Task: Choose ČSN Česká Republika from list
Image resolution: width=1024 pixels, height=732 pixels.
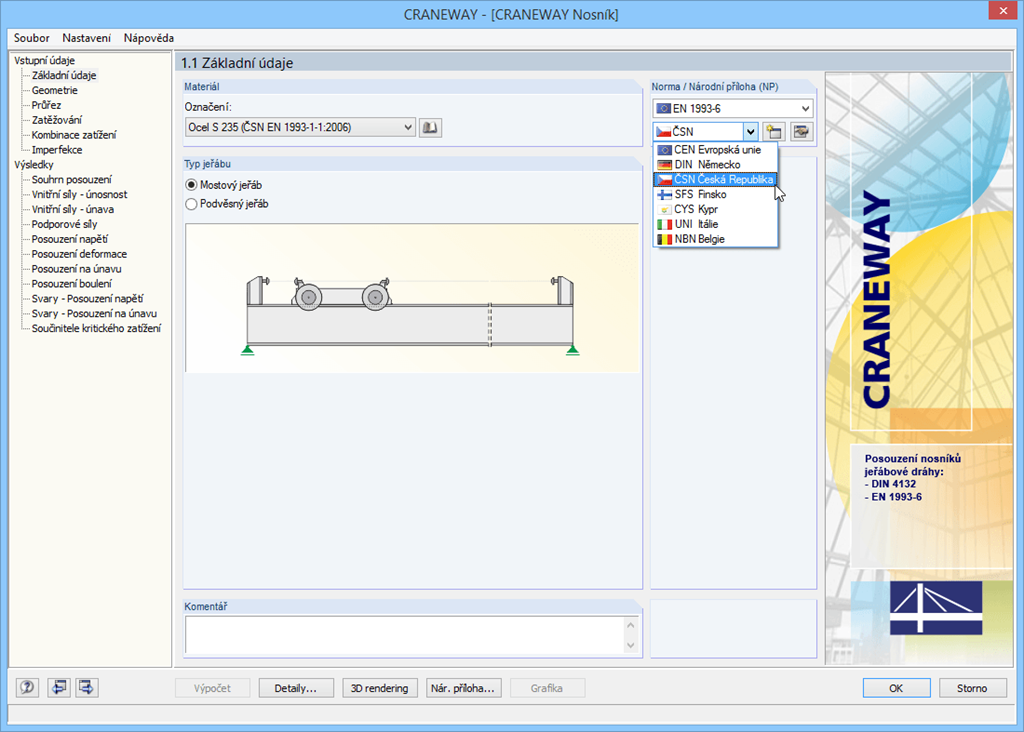Action: [x=716, y=180]
